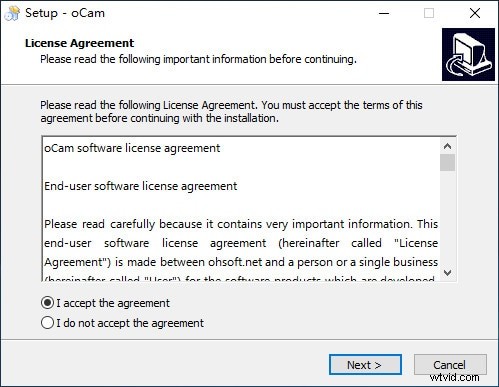
Task: Close the oCam Setup dialog
Action: tap(475, 13)
